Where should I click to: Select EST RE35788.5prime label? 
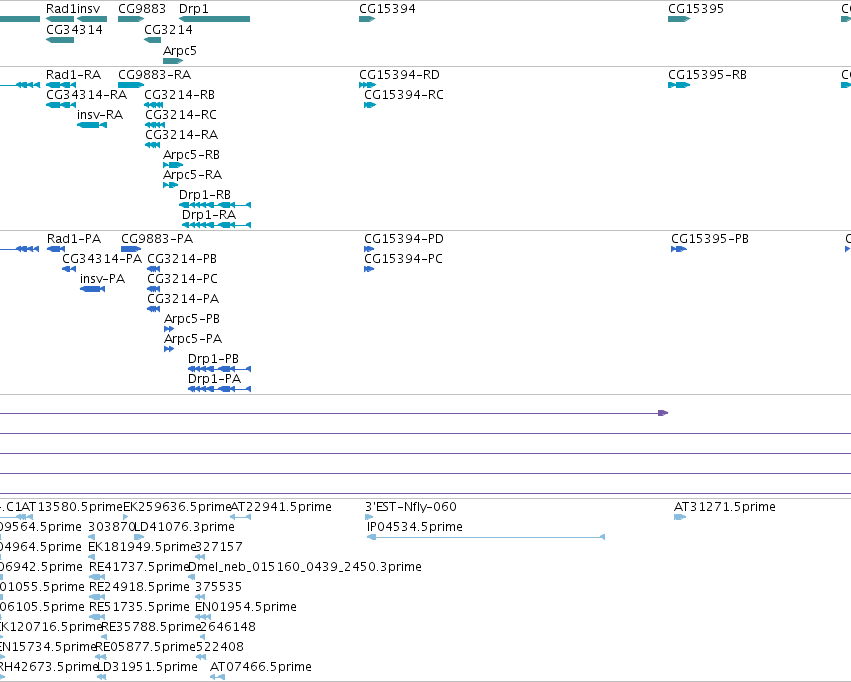coord(151,626)
